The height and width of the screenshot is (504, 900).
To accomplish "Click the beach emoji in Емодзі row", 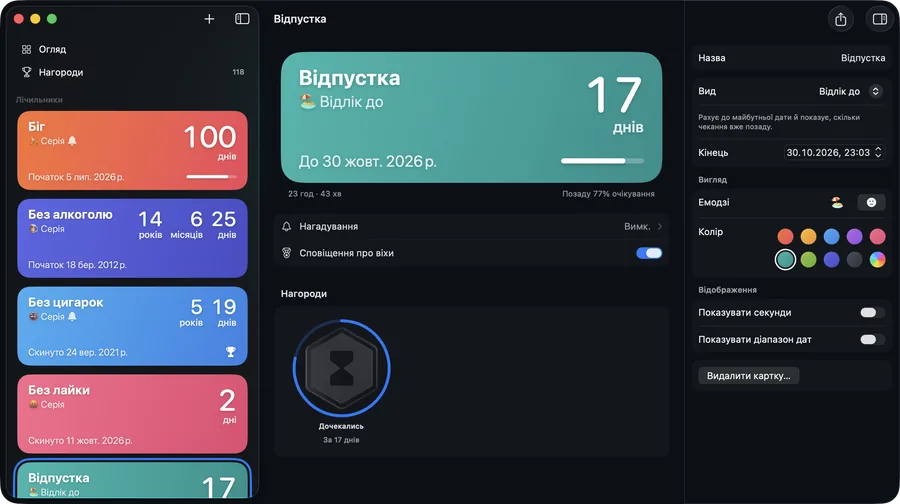I will 837,202.
